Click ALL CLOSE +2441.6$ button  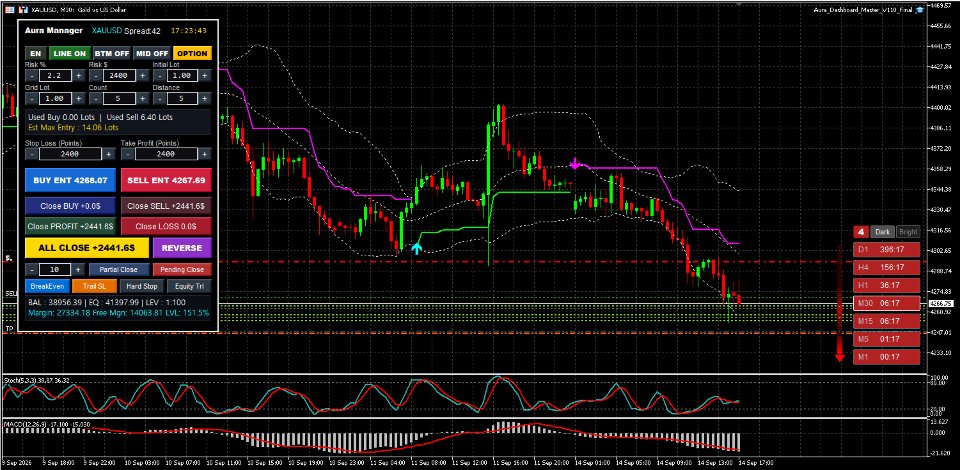click(87, 248)
